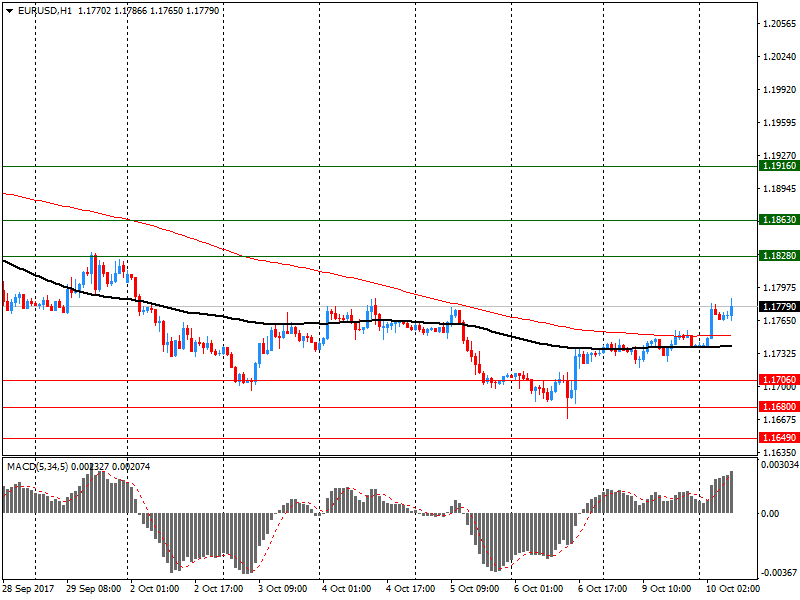The width and height of the screenshot is (800, 600).
Task: Click the 6 Oct 17:00 time label
Action: point(603,589)
